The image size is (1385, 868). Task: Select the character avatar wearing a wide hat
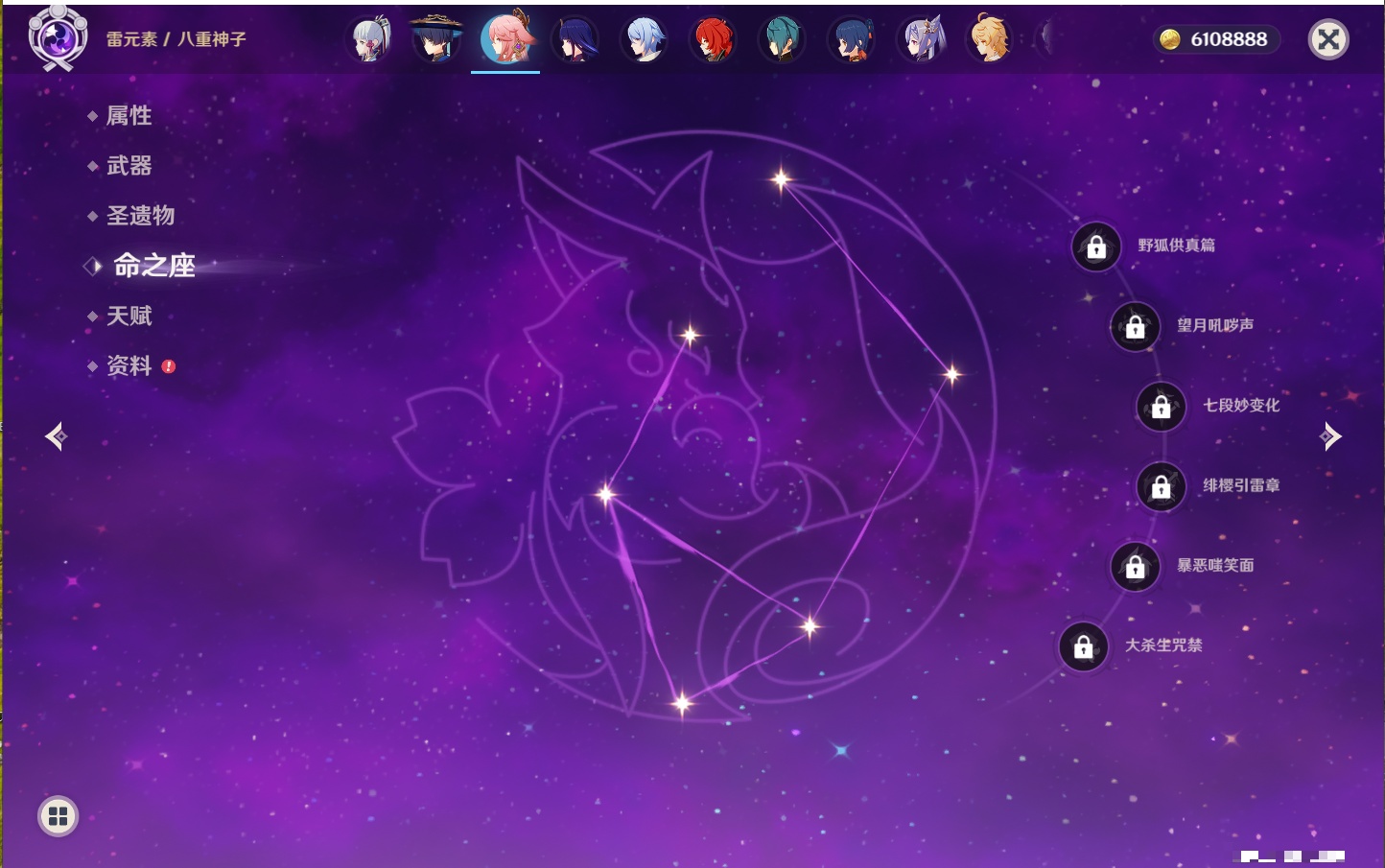click(436, 38)
